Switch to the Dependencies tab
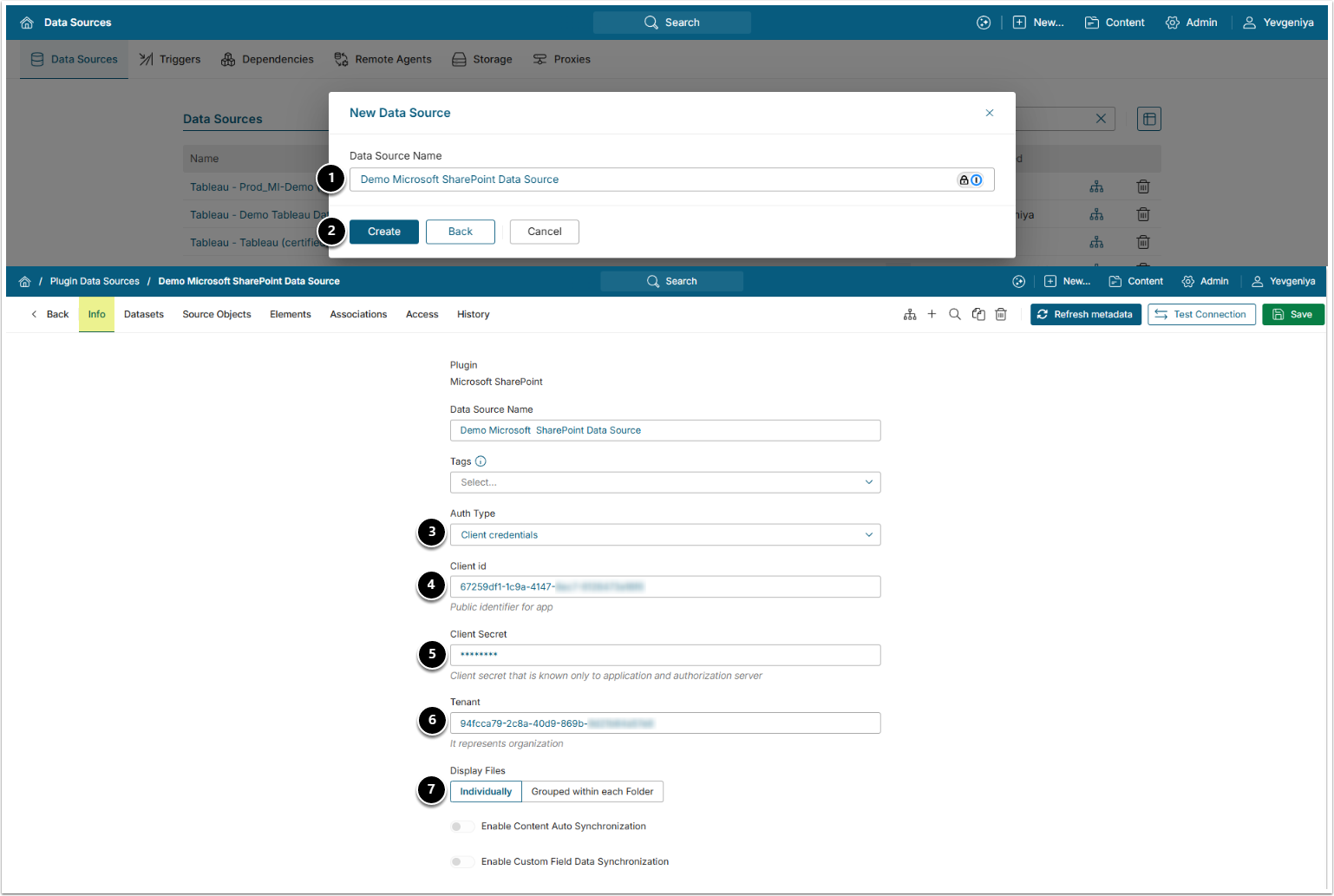 (267, 59)
